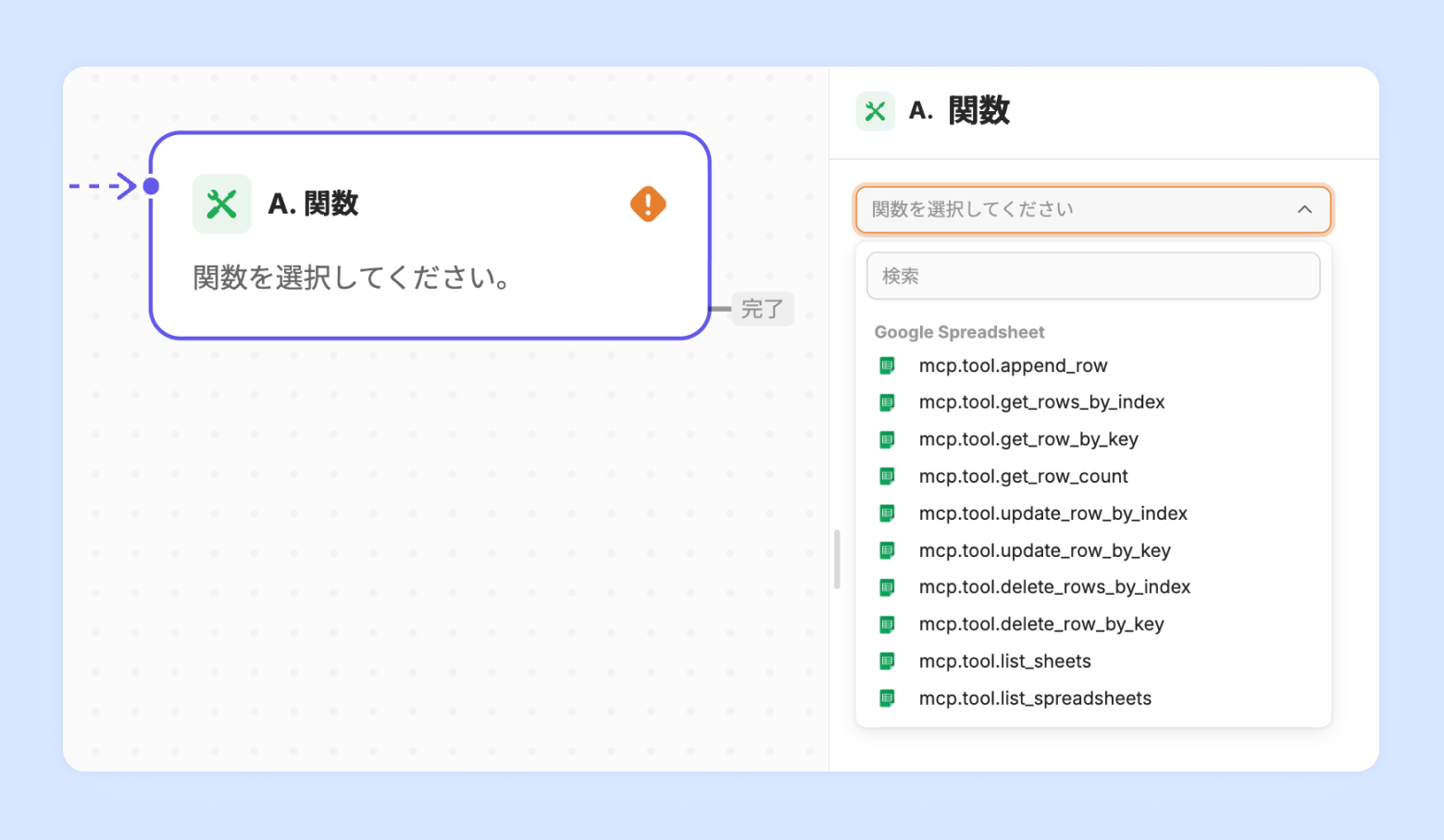Click the 関数を選択してください dropdown field

1074,210
